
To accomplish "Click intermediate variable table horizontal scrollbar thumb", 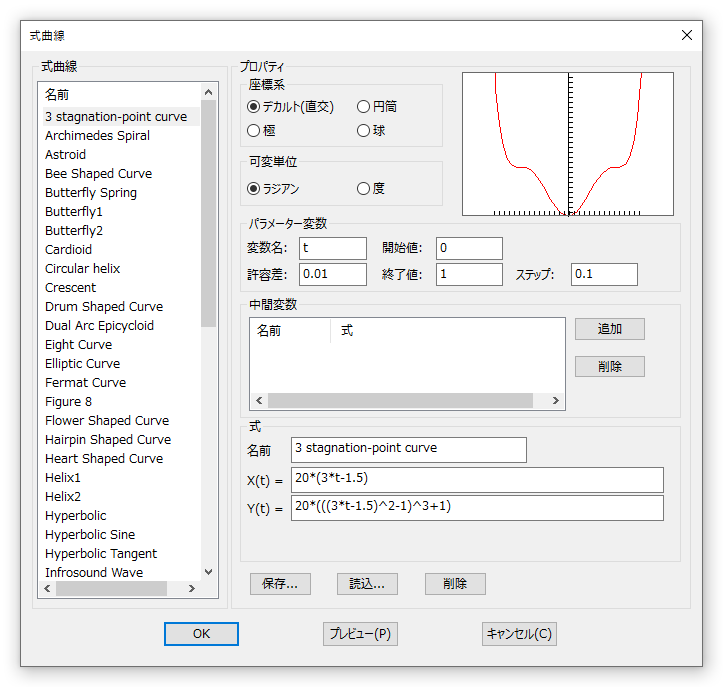I will [x=400, y=400].
